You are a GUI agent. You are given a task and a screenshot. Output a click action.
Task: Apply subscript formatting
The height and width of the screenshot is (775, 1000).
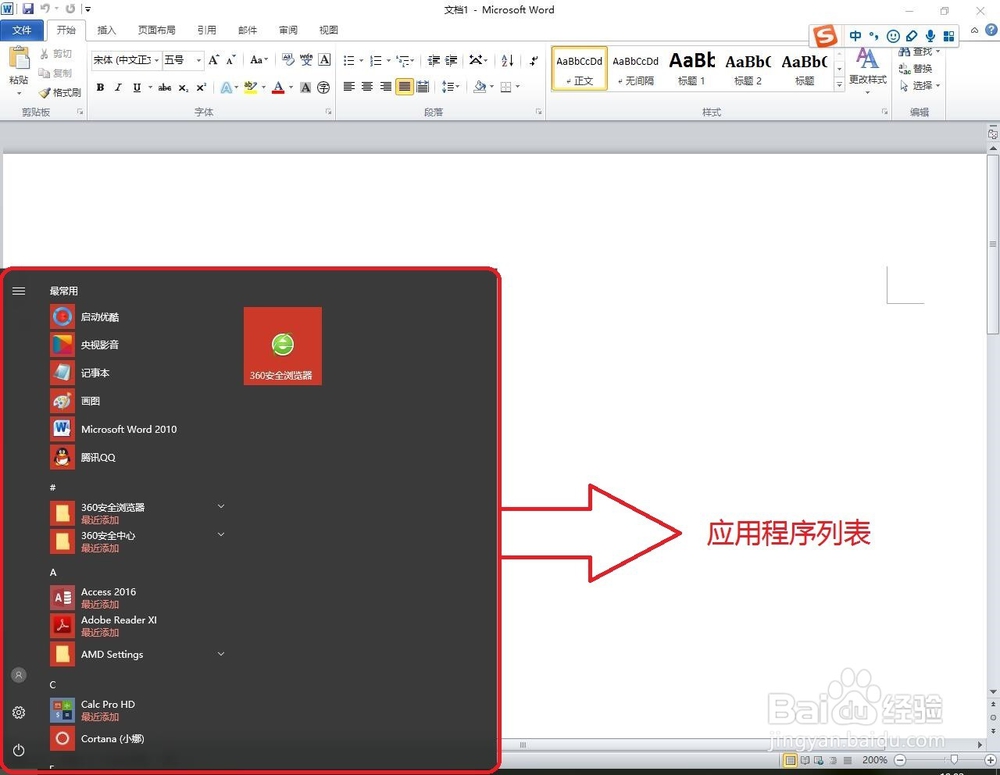tap(183, 87)
